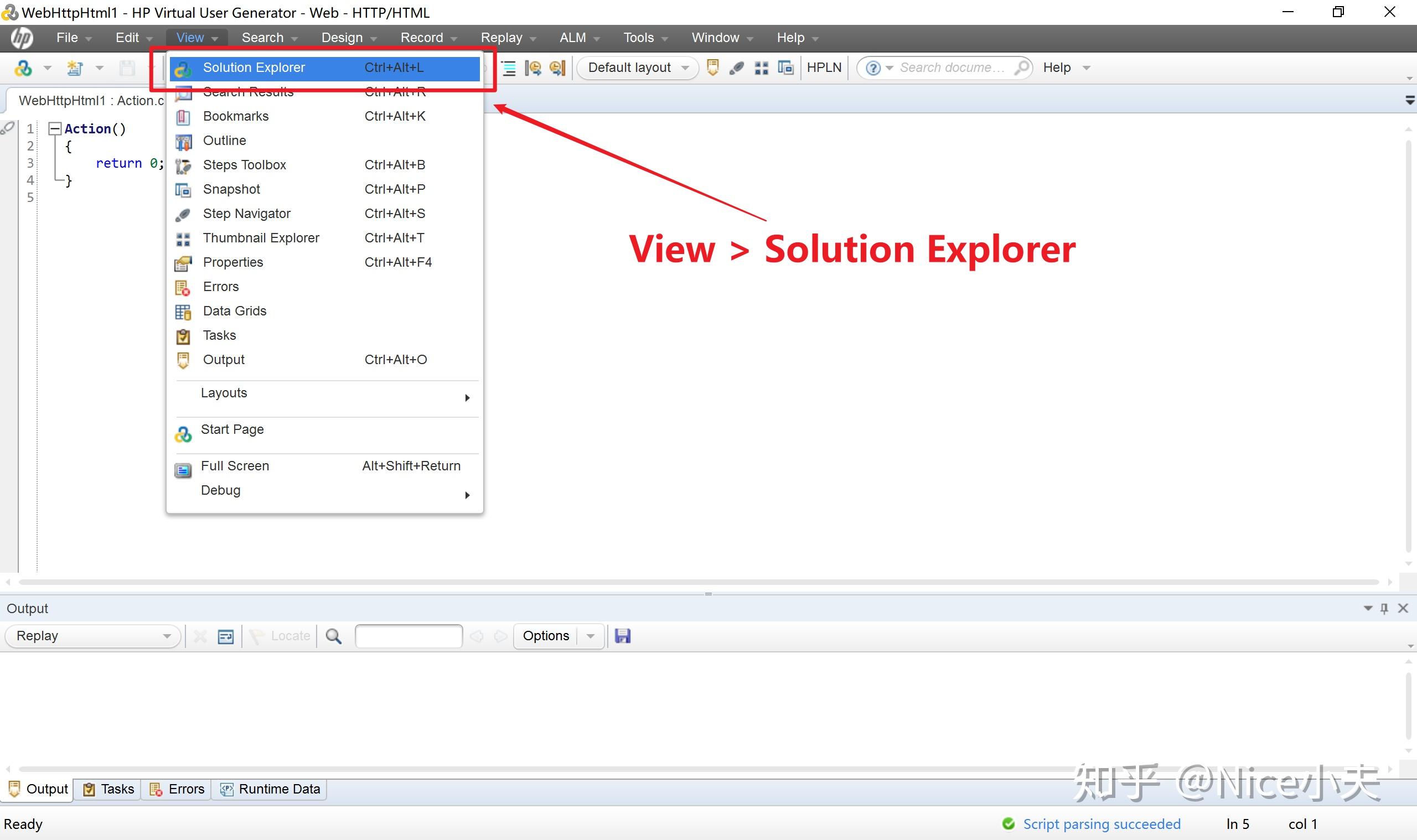Click the Output pane search text field

point(408,636)
